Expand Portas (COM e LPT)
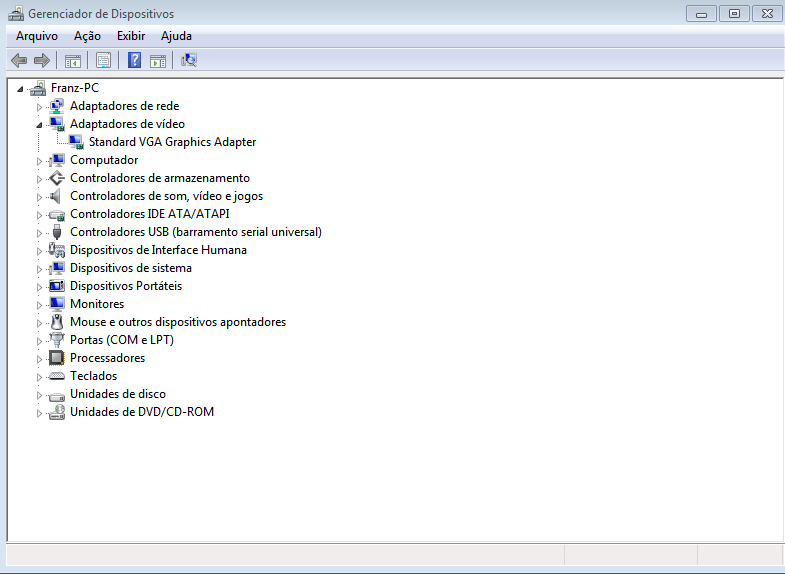 pyautogui.click(x=39, y=341)
